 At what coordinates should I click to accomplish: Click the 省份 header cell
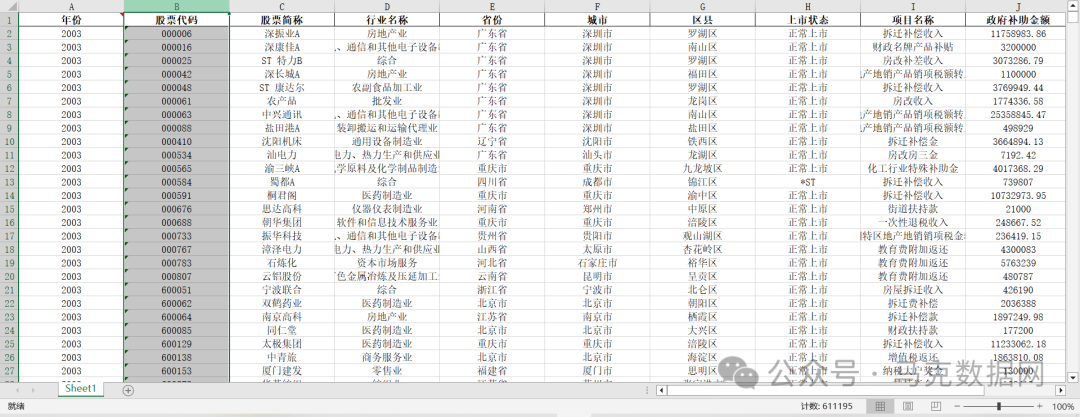coord(492,19)
